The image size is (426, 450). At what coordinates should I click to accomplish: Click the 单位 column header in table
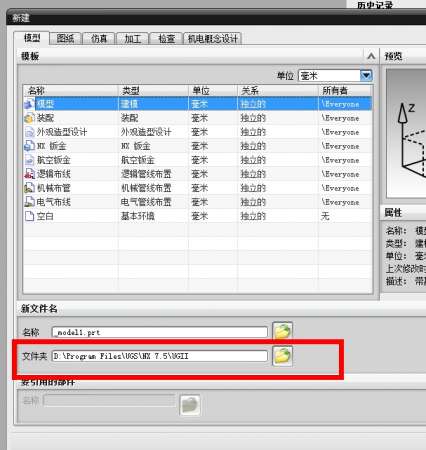coord(213,90)
